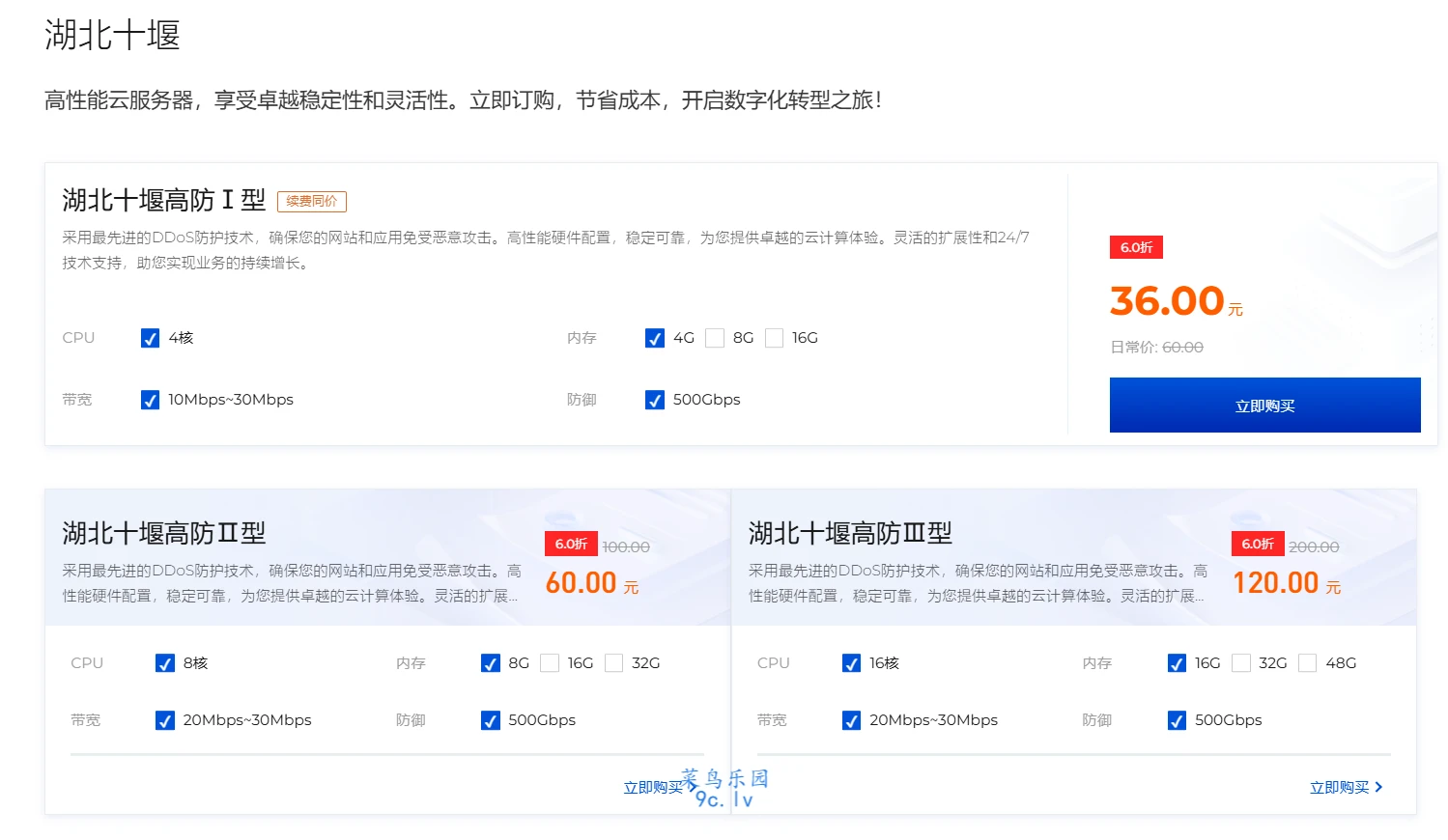
Task: Toggle the 8核 CPU checkbox
Action: 165,663
